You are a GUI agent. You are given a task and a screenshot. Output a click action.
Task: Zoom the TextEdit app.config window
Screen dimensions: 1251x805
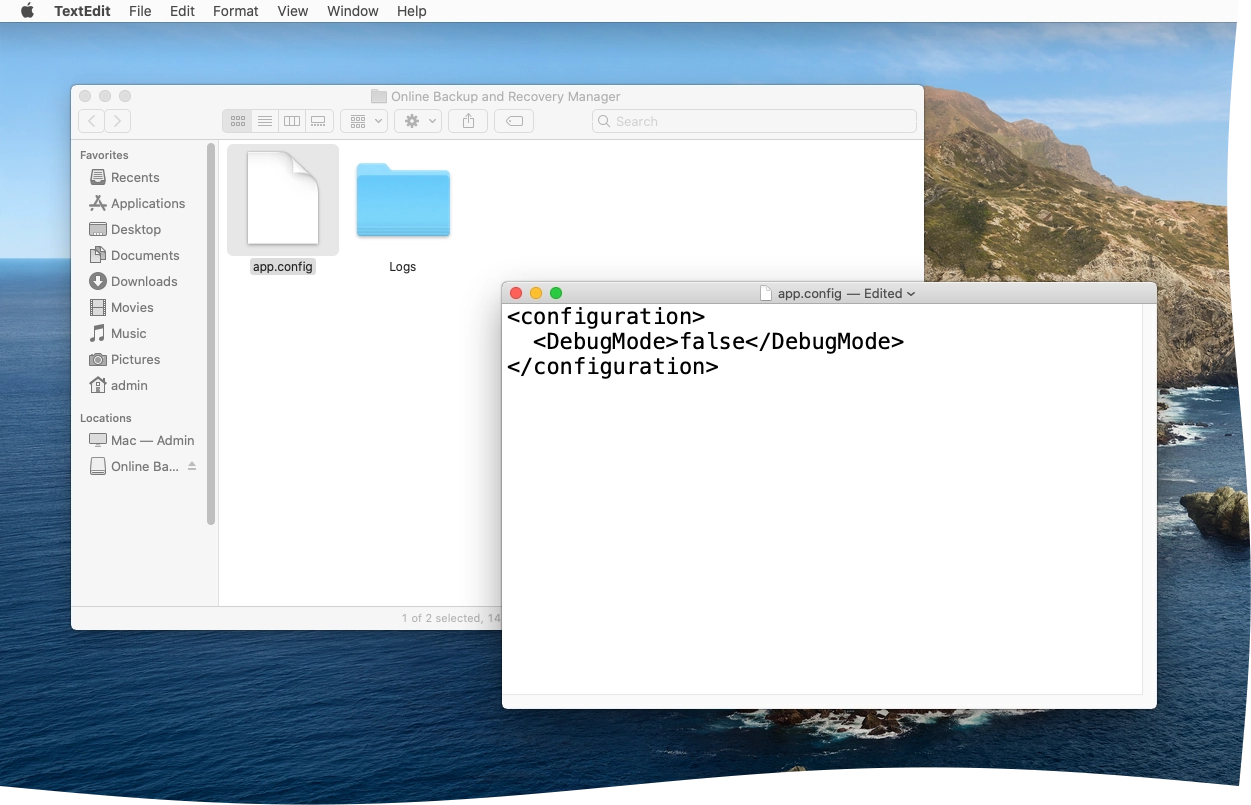pos(556,293)
